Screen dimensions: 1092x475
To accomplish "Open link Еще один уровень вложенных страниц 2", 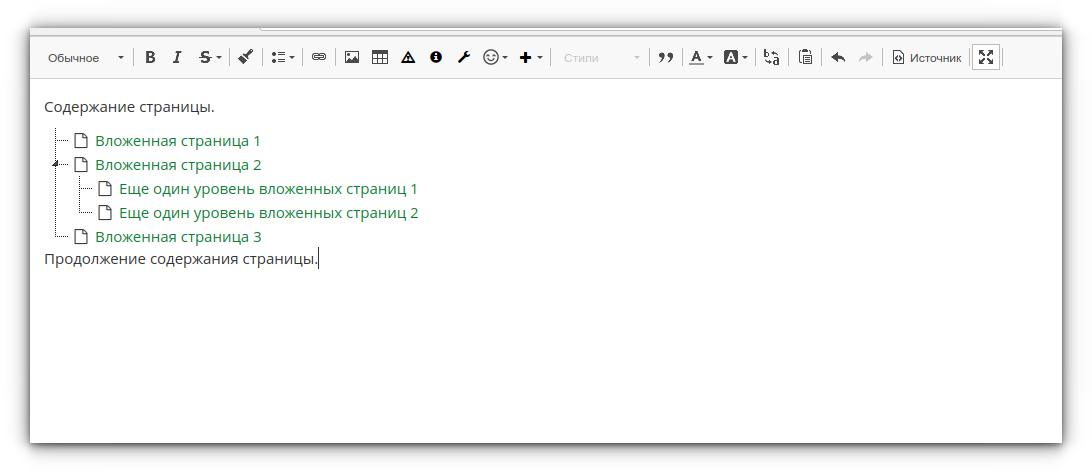I will click(269, 212).
